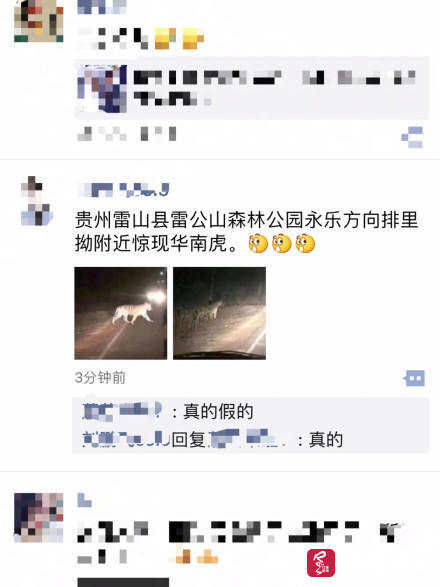Screen dimensions: 440x587
Task: Tap the replier's blurred name before 回复
Action: pos(126,439)
